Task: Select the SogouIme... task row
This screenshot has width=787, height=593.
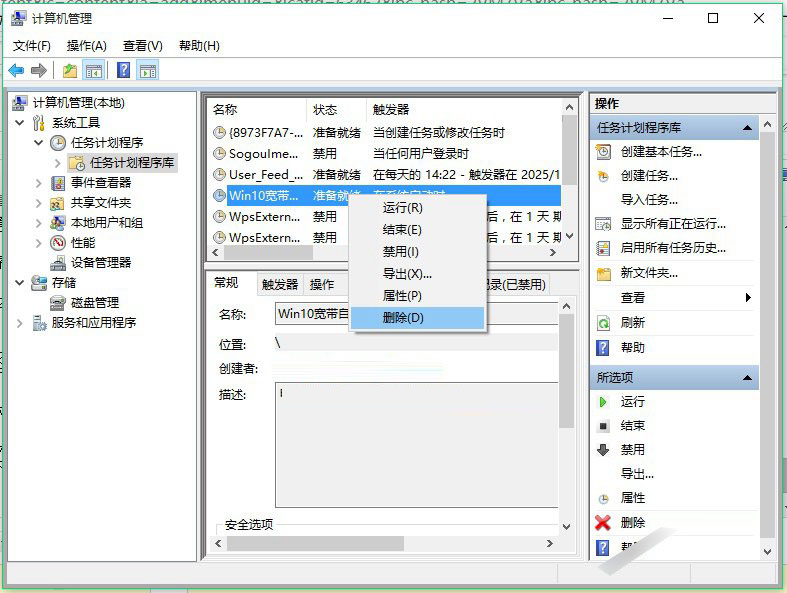Action: pos(385,154)
